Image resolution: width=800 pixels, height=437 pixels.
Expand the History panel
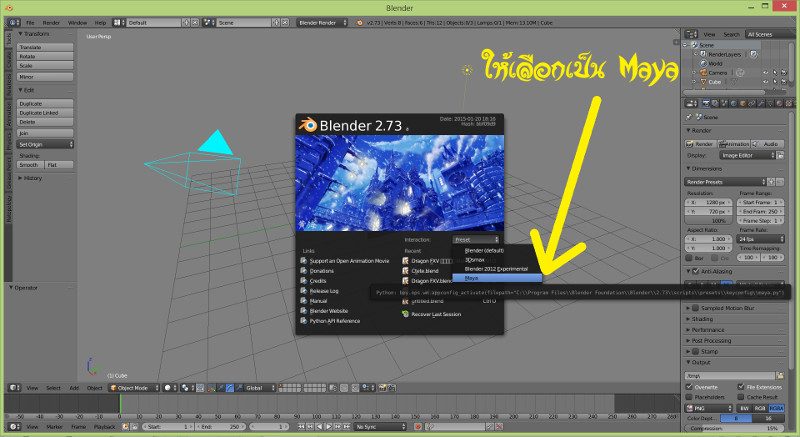(x=31, y=178)
